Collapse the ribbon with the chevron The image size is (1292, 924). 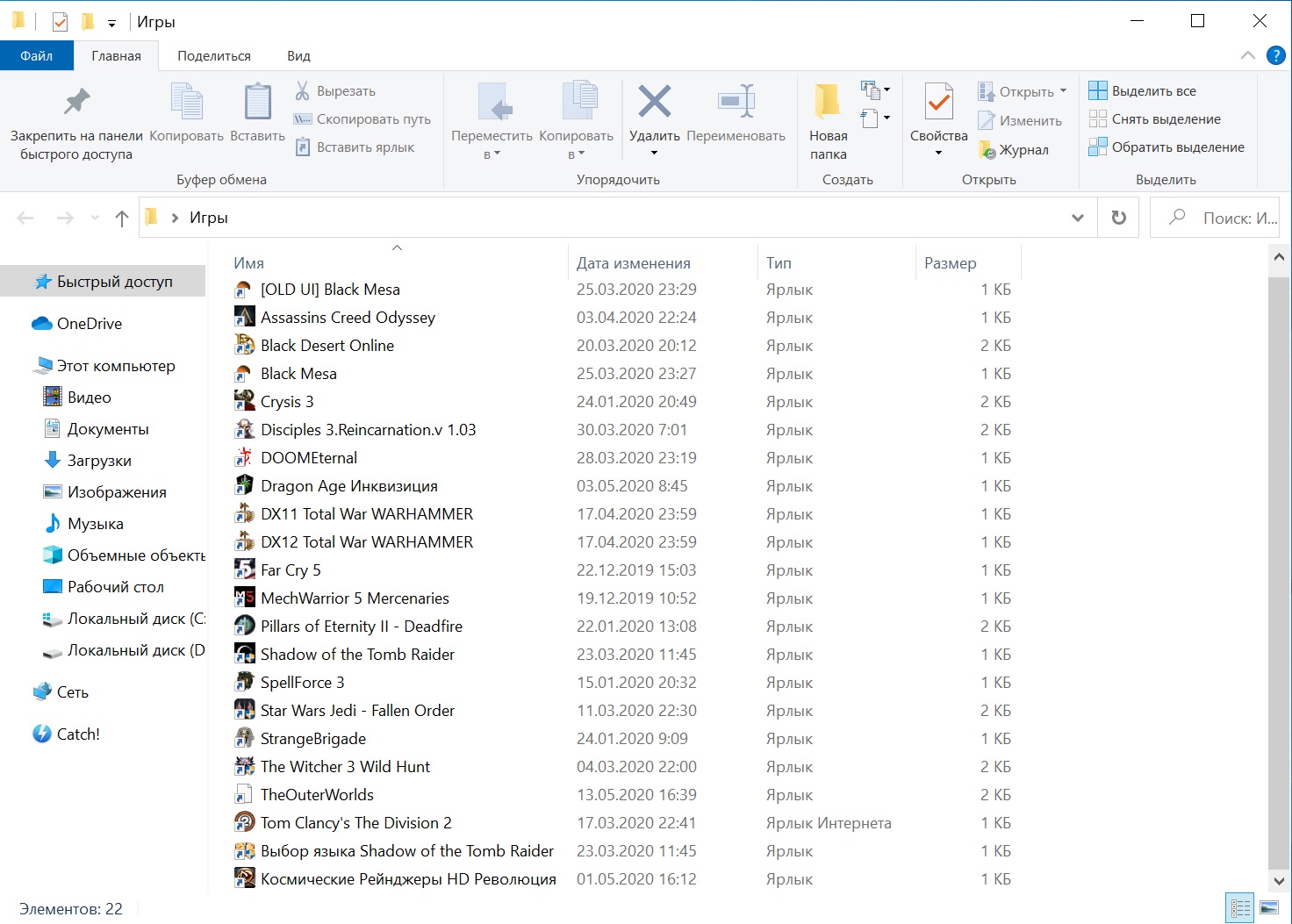[x=1247, y=55]
